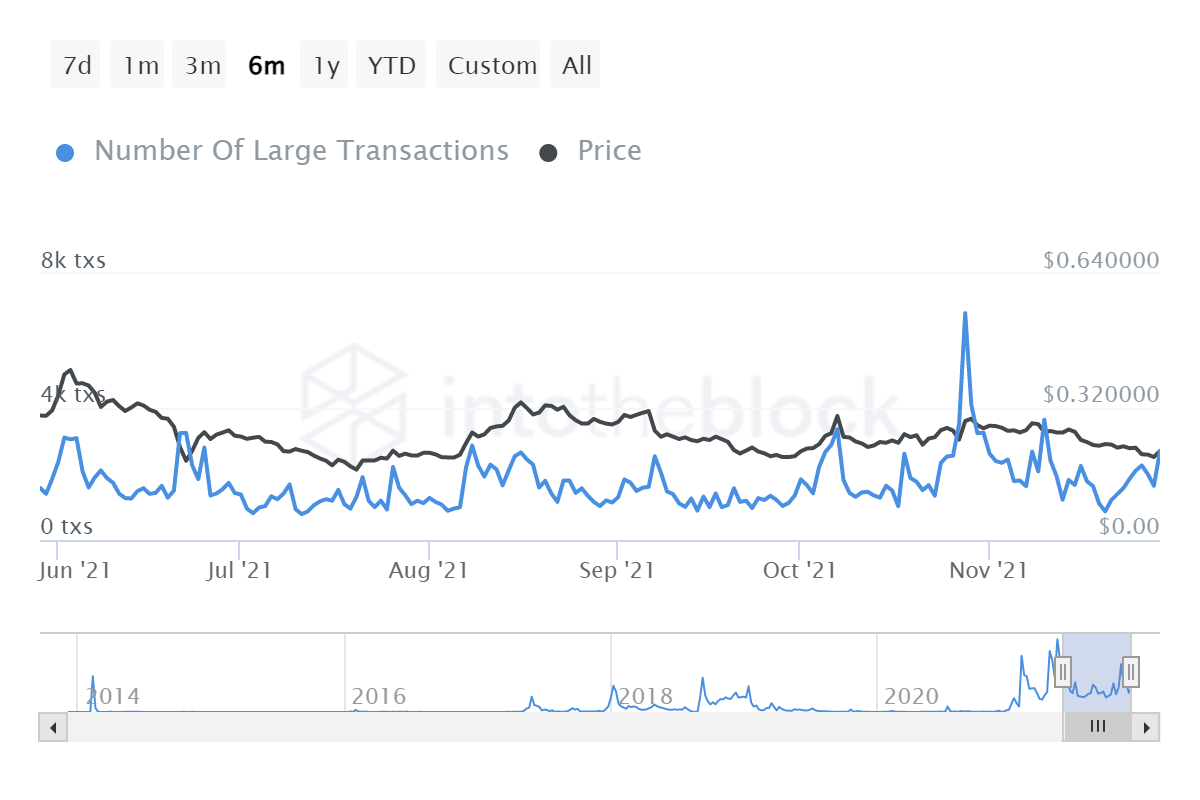Click the left arrow on the bottom scrollbar
This screenshot has width=1200, height=800.
[52, 727]
